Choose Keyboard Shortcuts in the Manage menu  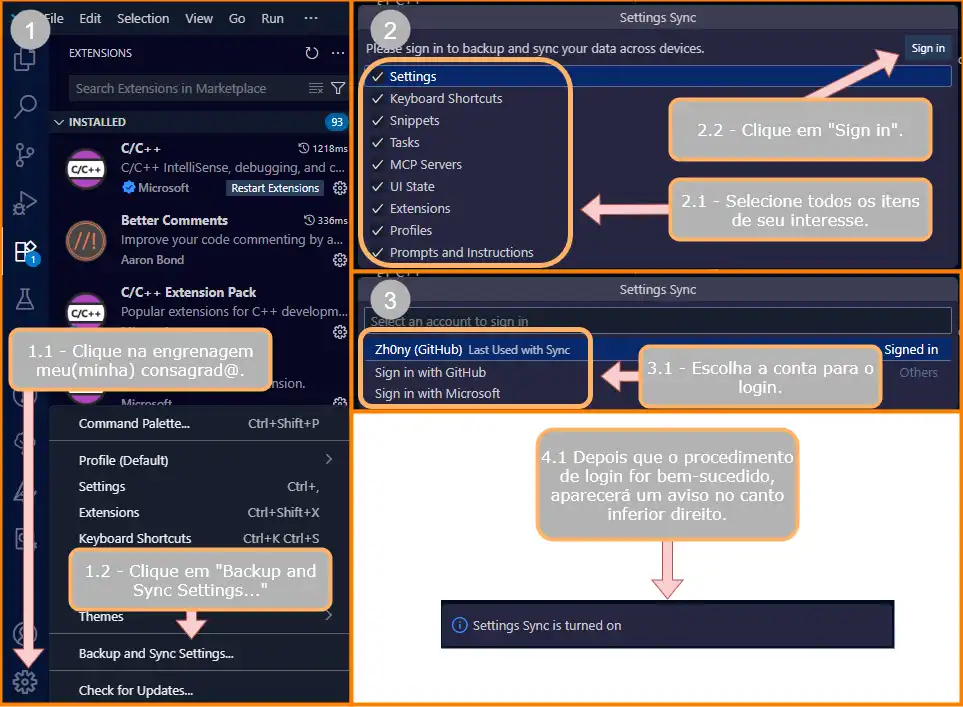pyautogui.click(x=199, y=539)
